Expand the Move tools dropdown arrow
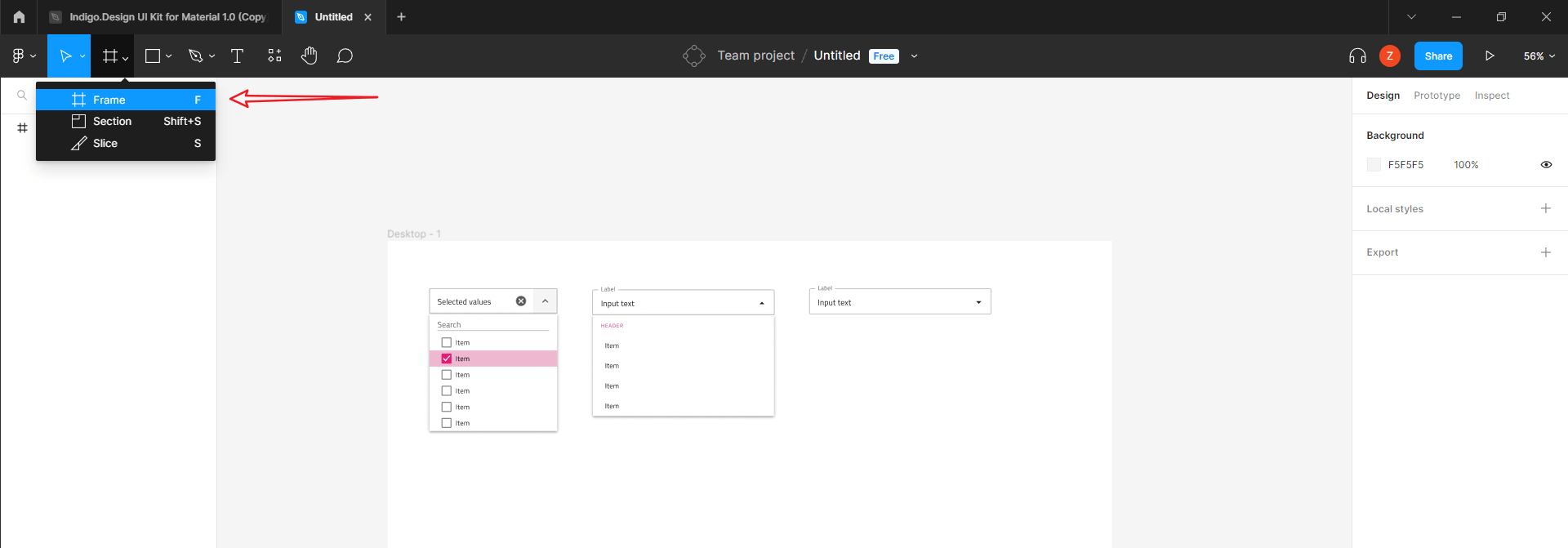The height and width of the screenshot is (548, 1568). pyautogui.click(x=82, y=56)
